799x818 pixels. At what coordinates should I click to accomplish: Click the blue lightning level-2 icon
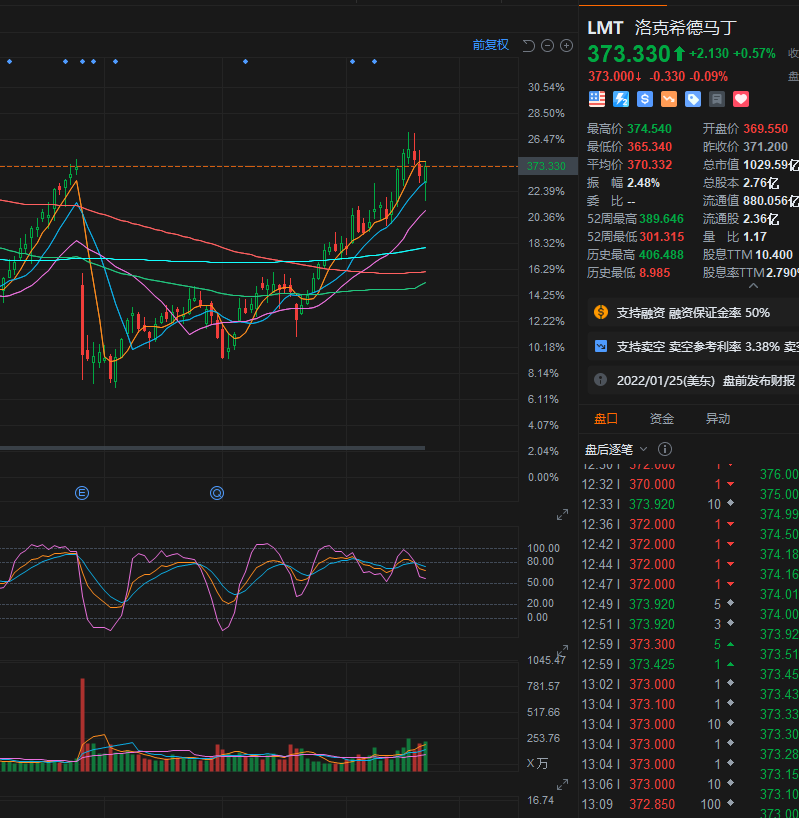[x=621, y=99]
